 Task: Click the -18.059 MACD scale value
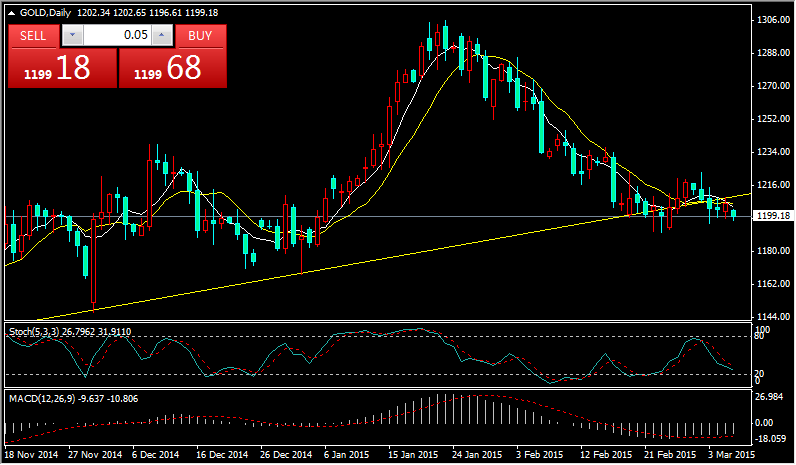point(771,439)
